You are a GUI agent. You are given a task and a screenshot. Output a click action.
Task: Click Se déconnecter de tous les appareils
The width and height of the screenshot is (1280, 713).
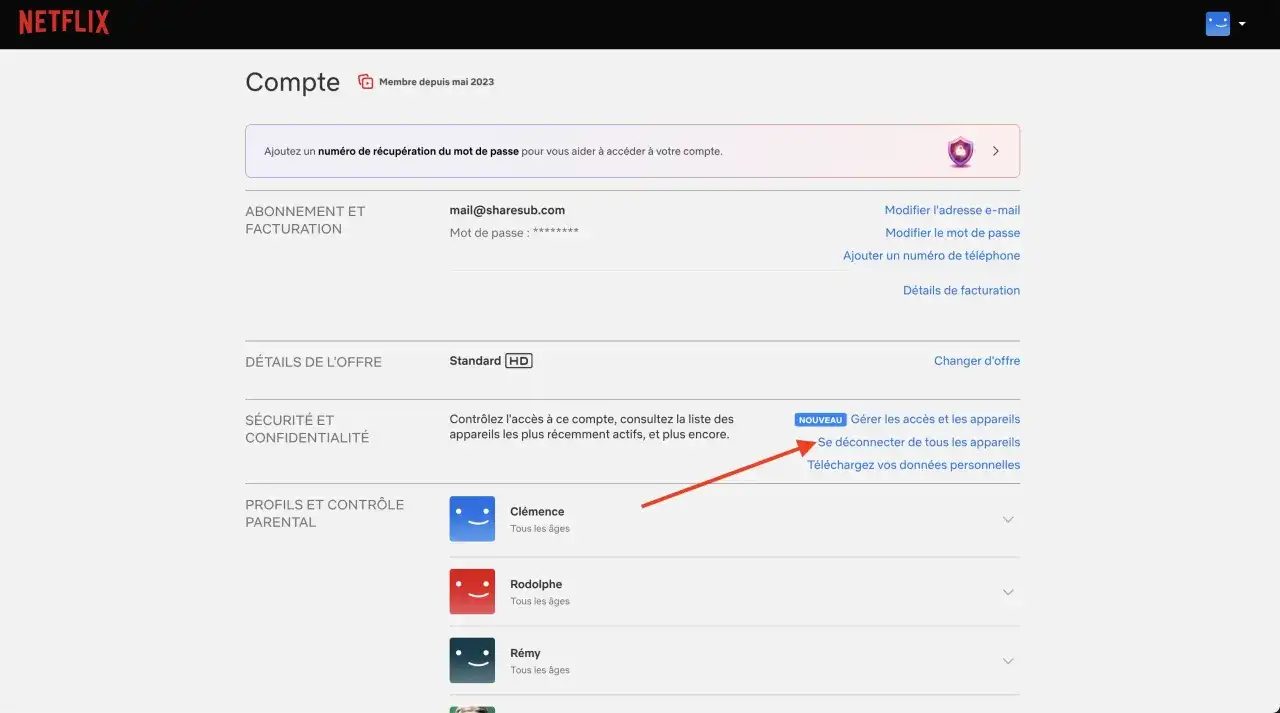(918, 442)
